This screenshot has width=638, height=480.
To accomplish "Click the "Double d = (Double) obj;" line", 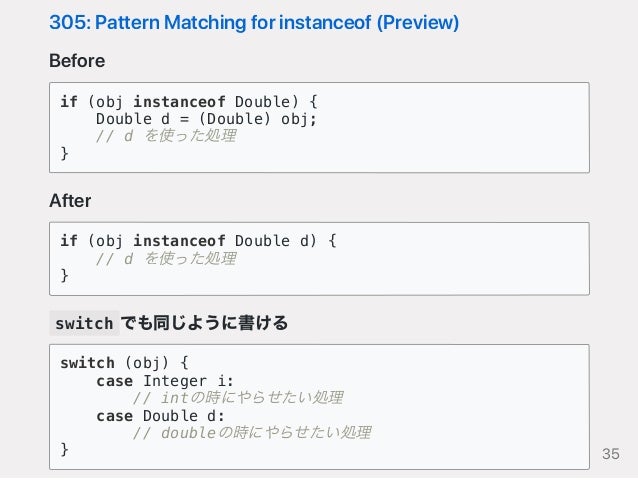I will coord(205,119).
